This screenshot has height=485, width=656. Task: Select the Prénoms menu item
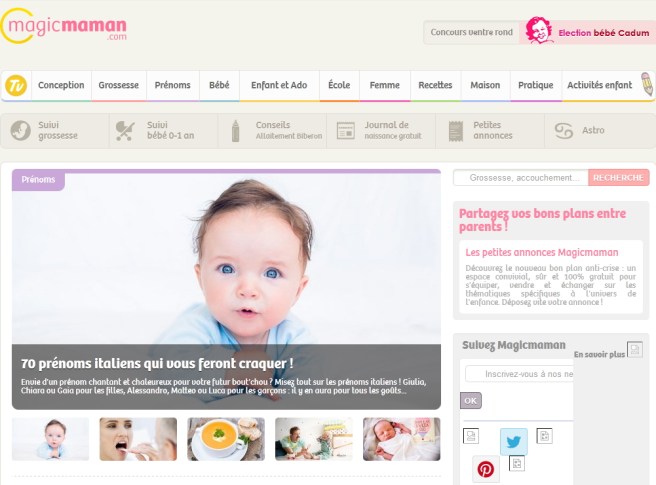point(172,85)
